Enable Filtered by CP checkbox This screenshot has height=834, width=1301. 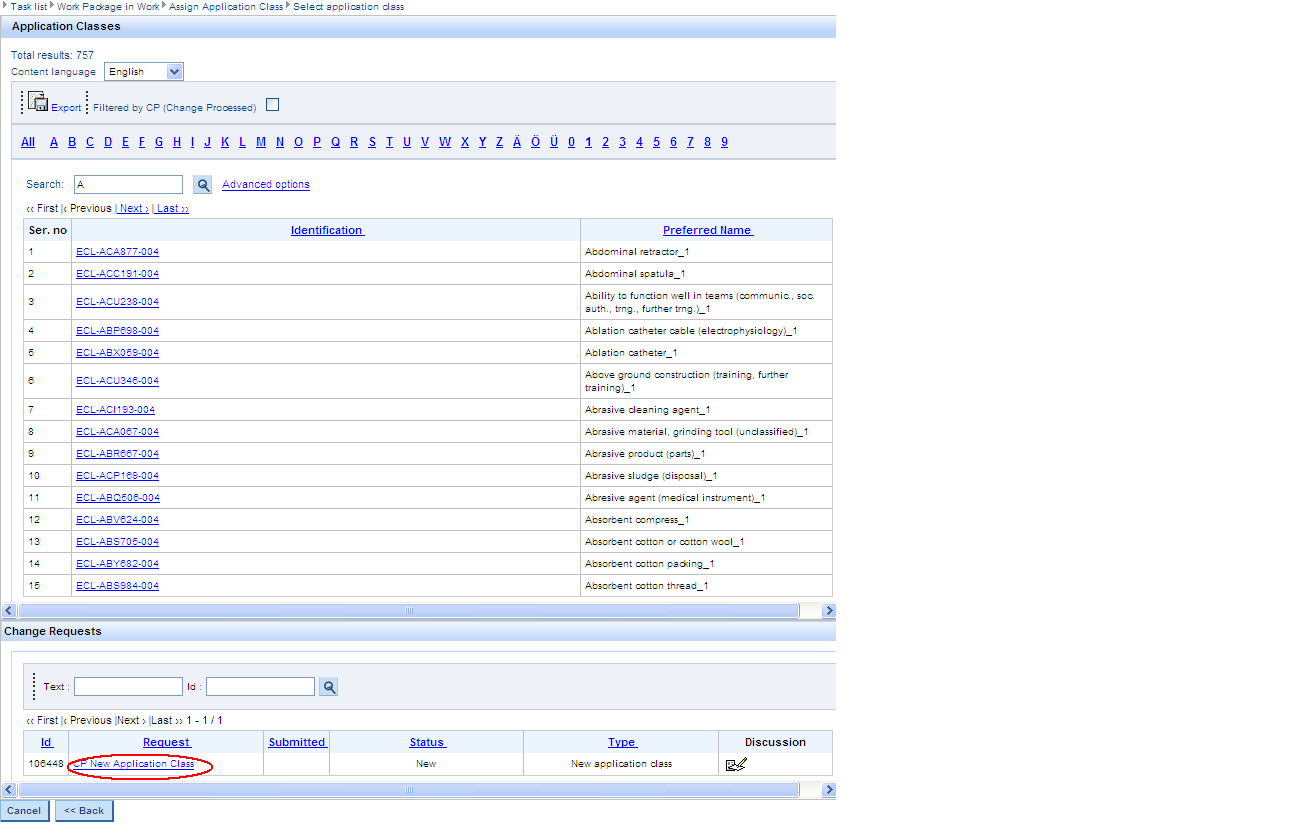(x=273, y=105)
